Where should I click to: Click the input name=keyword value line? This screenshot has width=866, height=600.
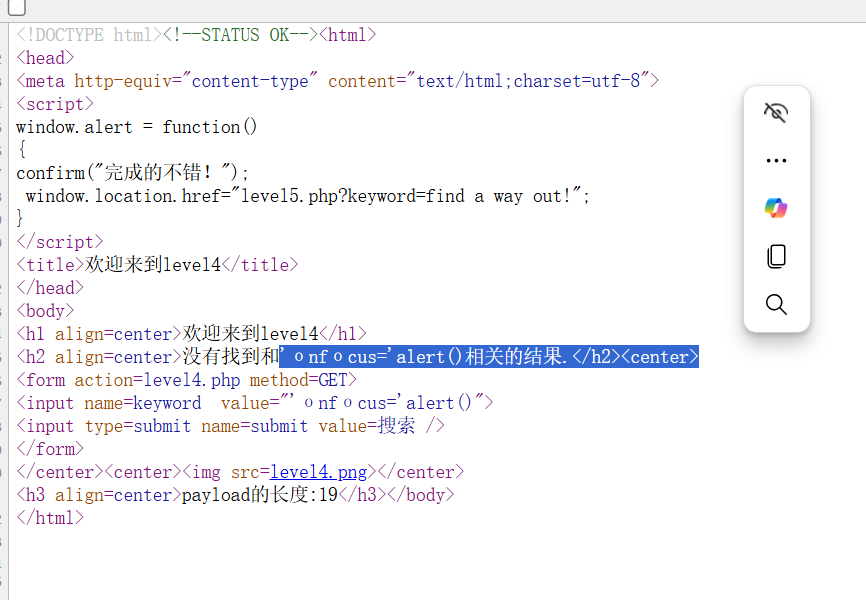(255, 403)
